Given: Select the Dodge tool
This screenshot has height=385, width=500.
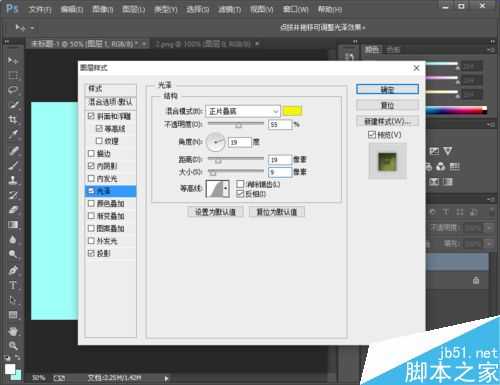Looking at the screenshot, I should pyautogui.click(x=13, y=255).
